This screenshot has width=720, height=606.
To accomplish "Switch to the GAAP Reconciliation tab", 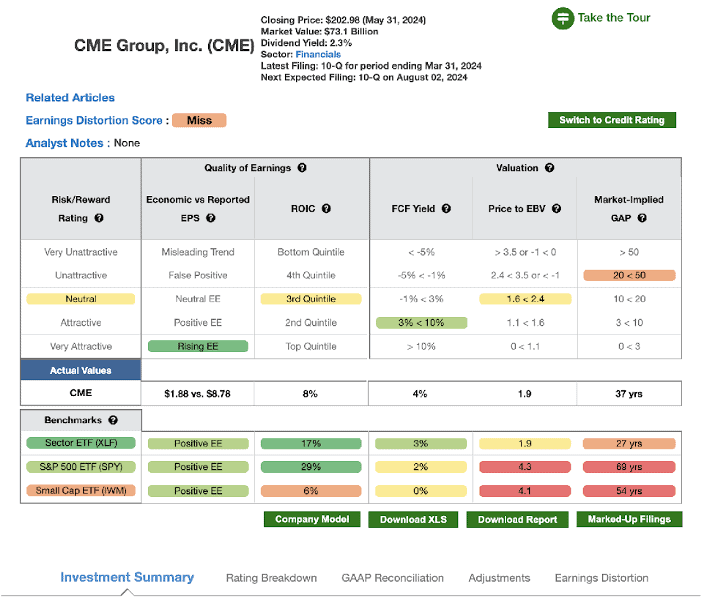I will pos(393,578).
